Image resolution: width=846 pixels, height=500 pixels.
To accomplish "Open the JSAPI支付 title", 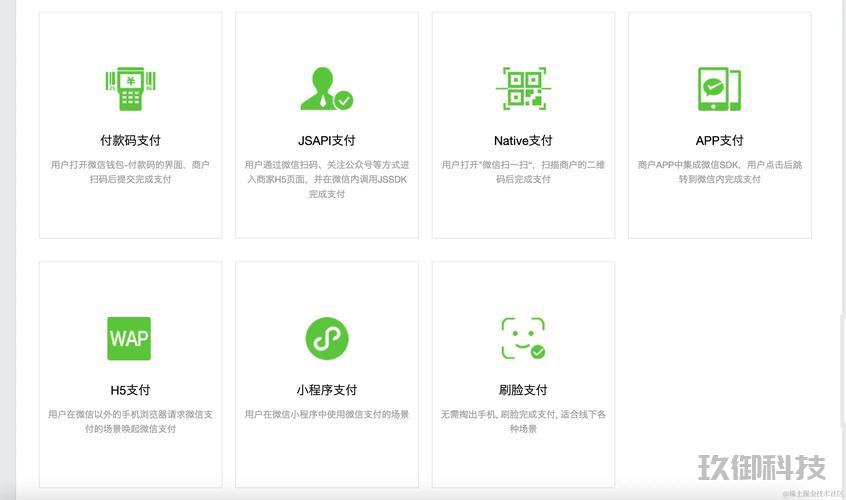I will [x=326, y=141].
